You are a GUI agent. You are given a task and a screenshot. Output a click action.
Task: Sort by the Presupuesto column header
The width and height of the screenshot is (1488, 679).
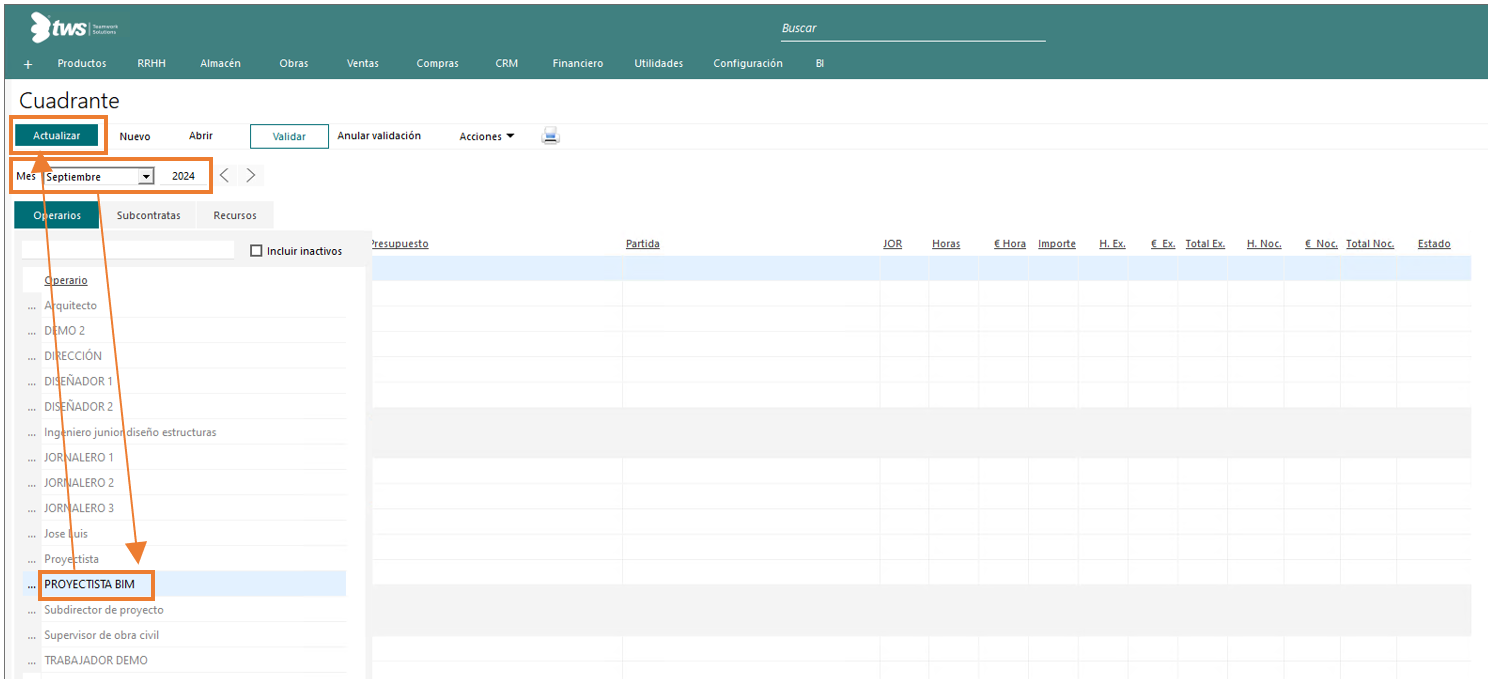click(x=399, y=244)
